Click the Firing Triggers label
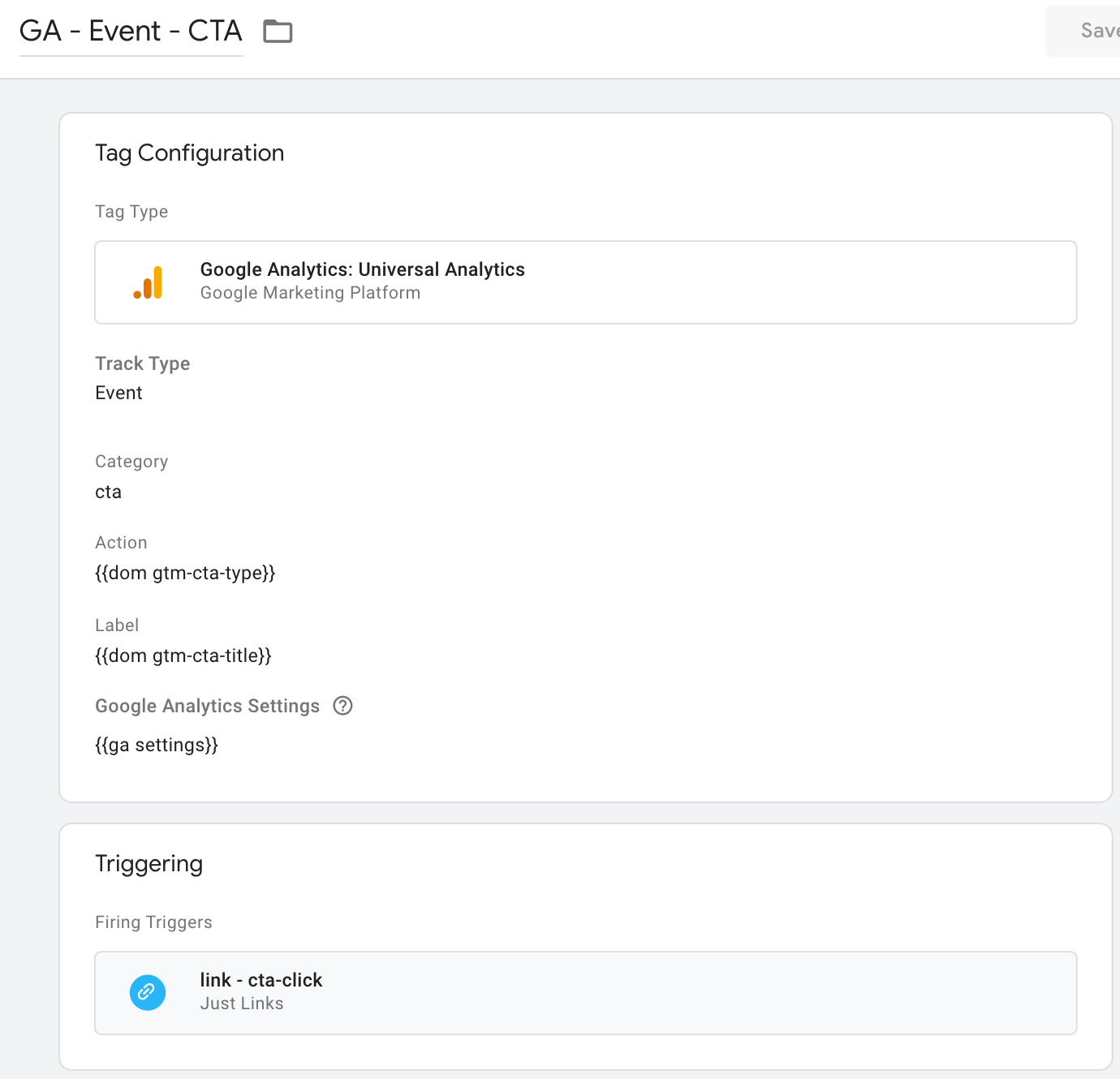 [x=153, y=922]
